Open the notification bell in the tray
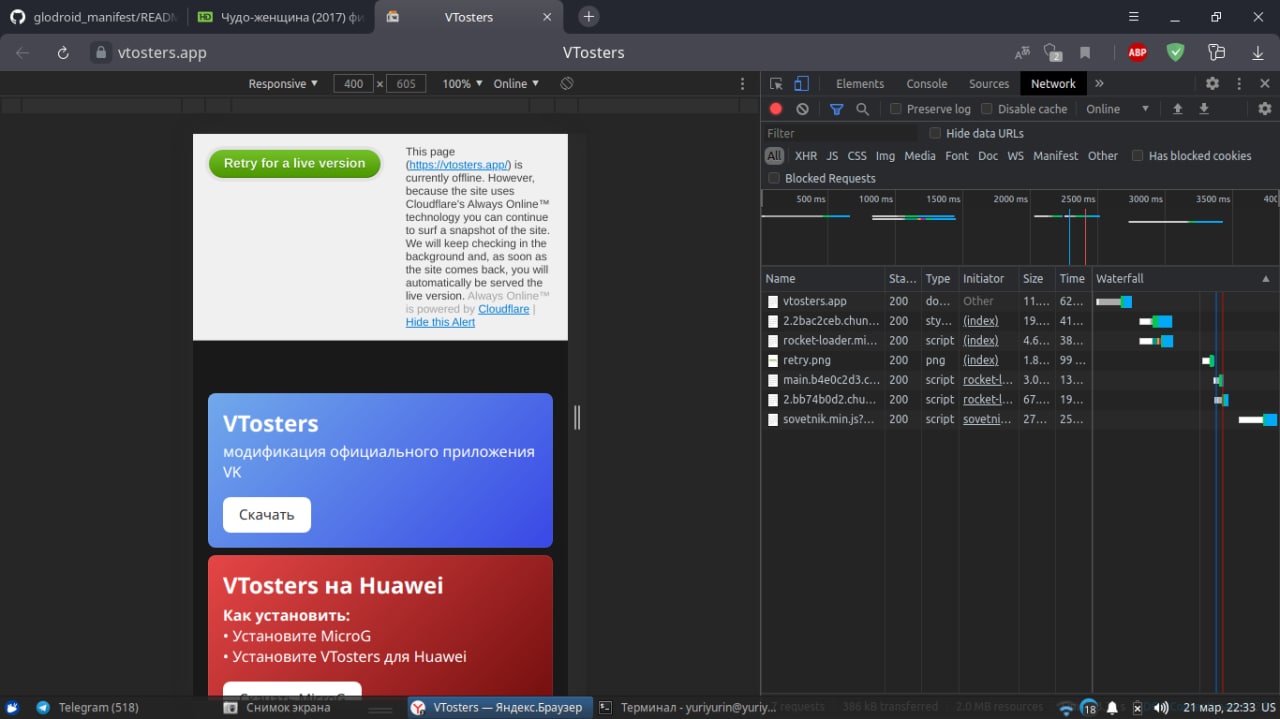This screenshot has width=1280, height=719. point(1112,708)
